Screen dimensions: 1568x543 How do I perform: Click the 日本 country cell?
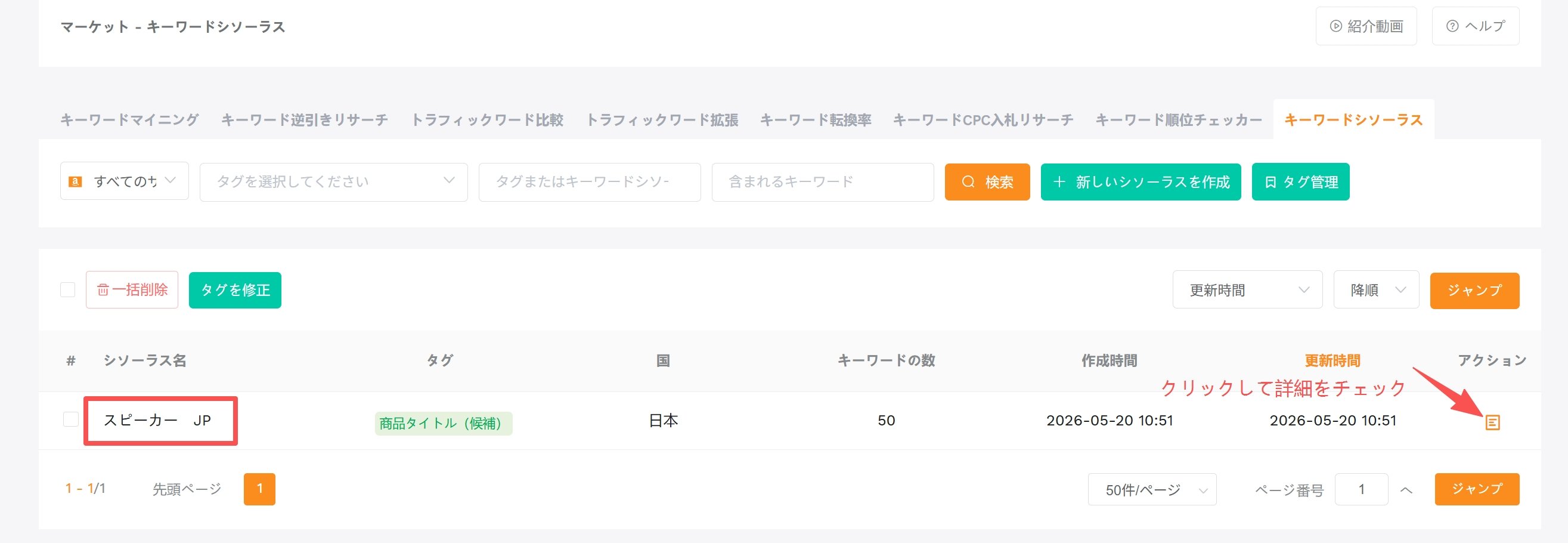(x=663, y=421)
